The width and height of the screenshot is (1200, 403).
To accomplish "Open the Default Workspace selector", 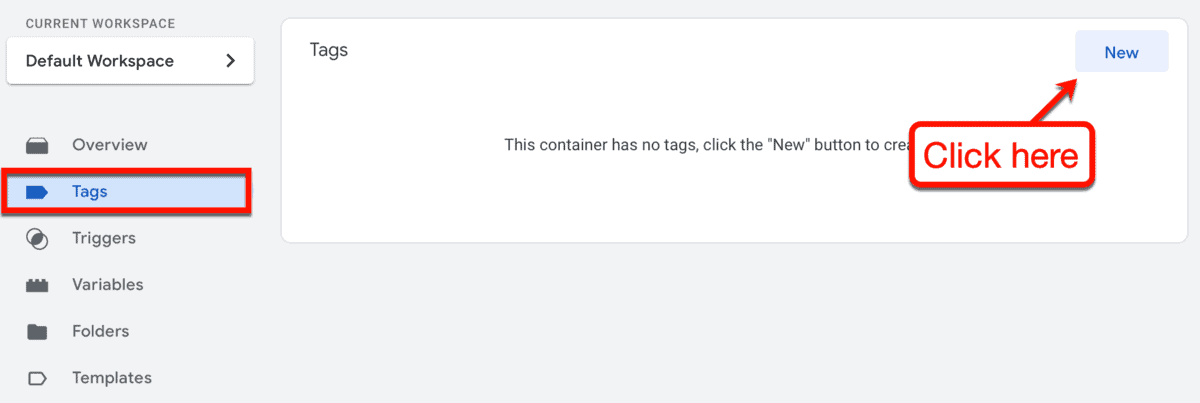I will point(130,61).
